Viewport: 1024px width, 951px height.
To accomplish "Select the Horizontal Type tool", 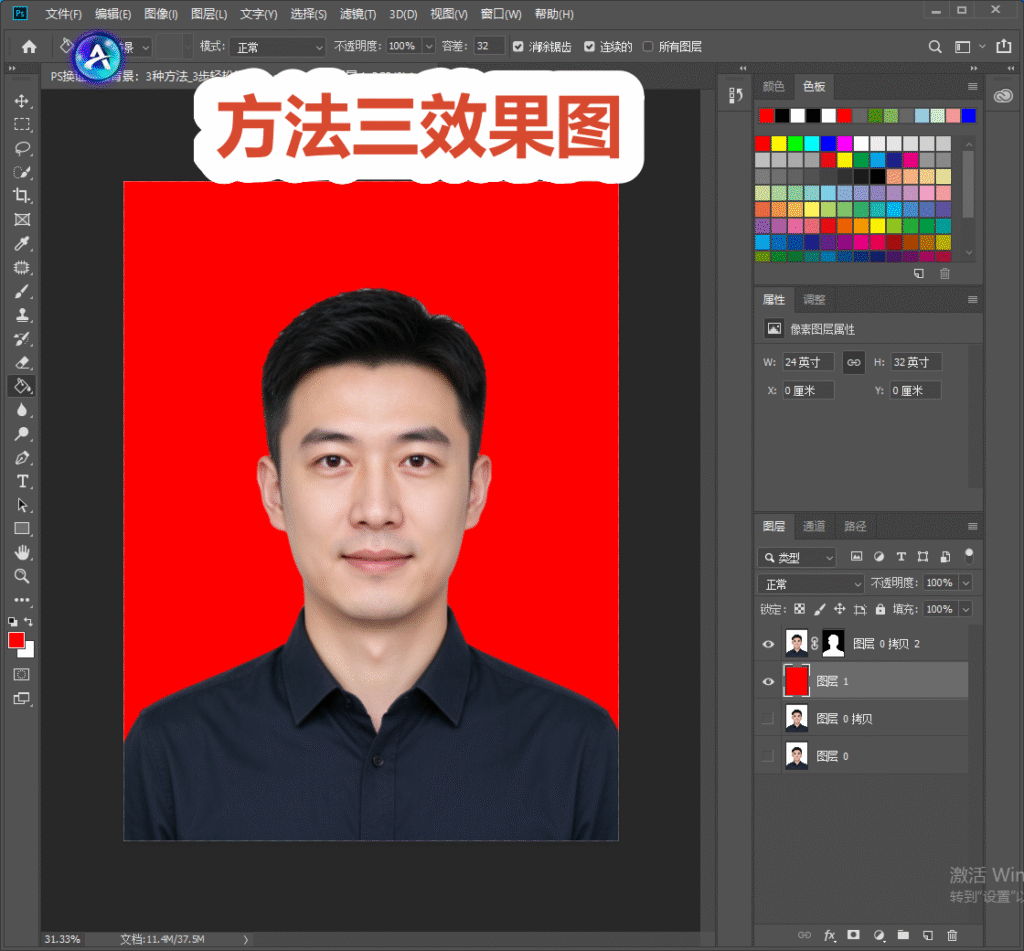I will click(22, 481).
